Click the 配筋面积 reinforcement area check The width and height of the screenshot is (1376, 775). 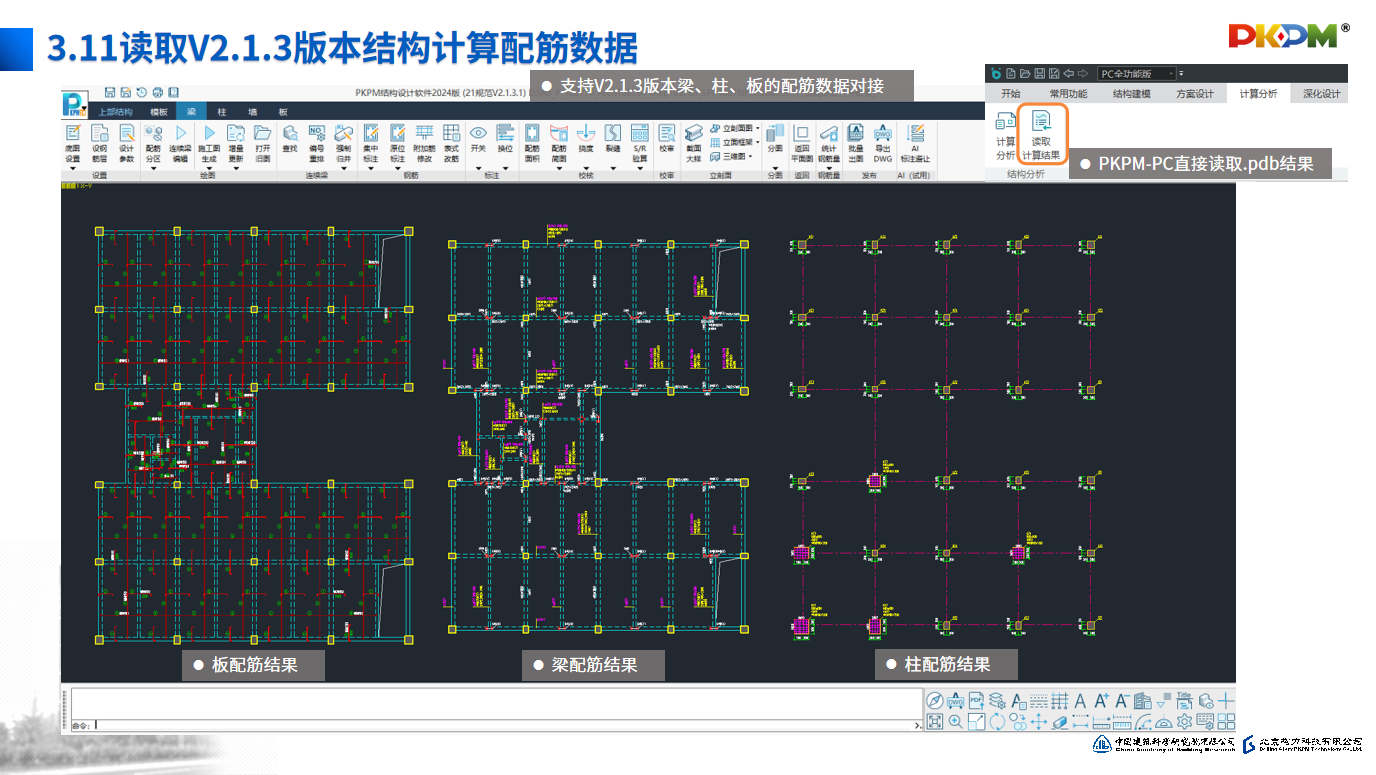(532, 143)
